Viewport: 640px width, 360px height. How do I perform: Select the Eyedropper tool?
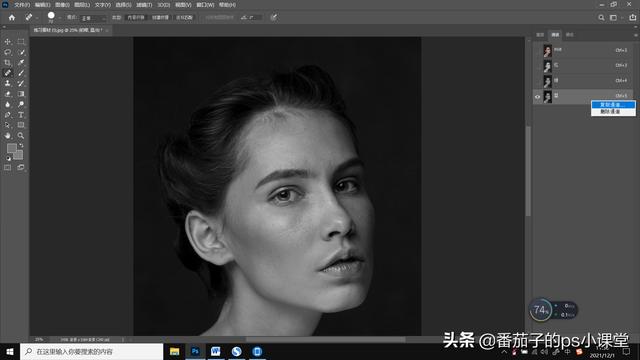pos(21,62)
